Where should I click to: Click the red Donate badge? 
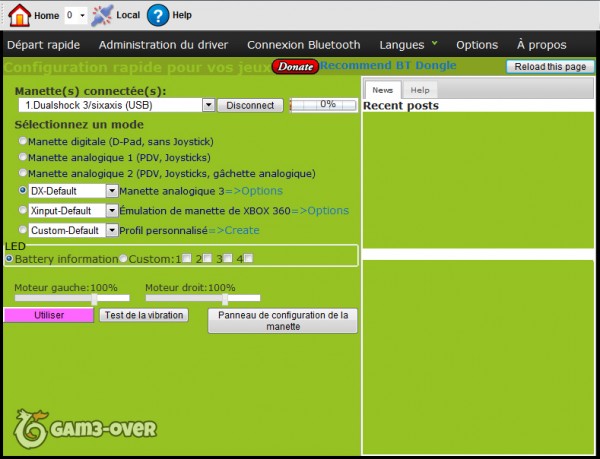[x=295, y=67]
